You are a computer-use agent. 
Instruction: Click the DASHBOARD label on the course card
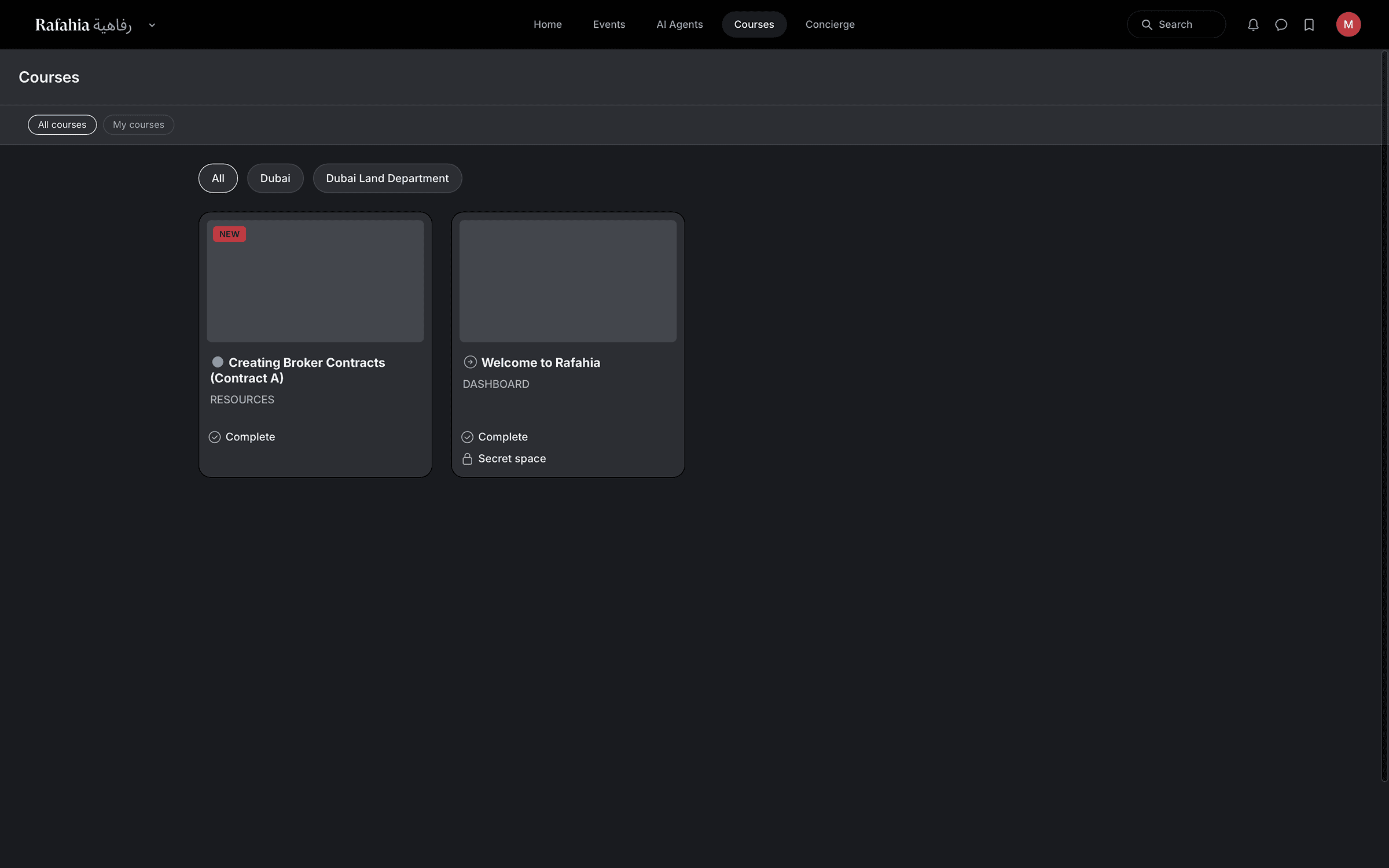(496, 384)
